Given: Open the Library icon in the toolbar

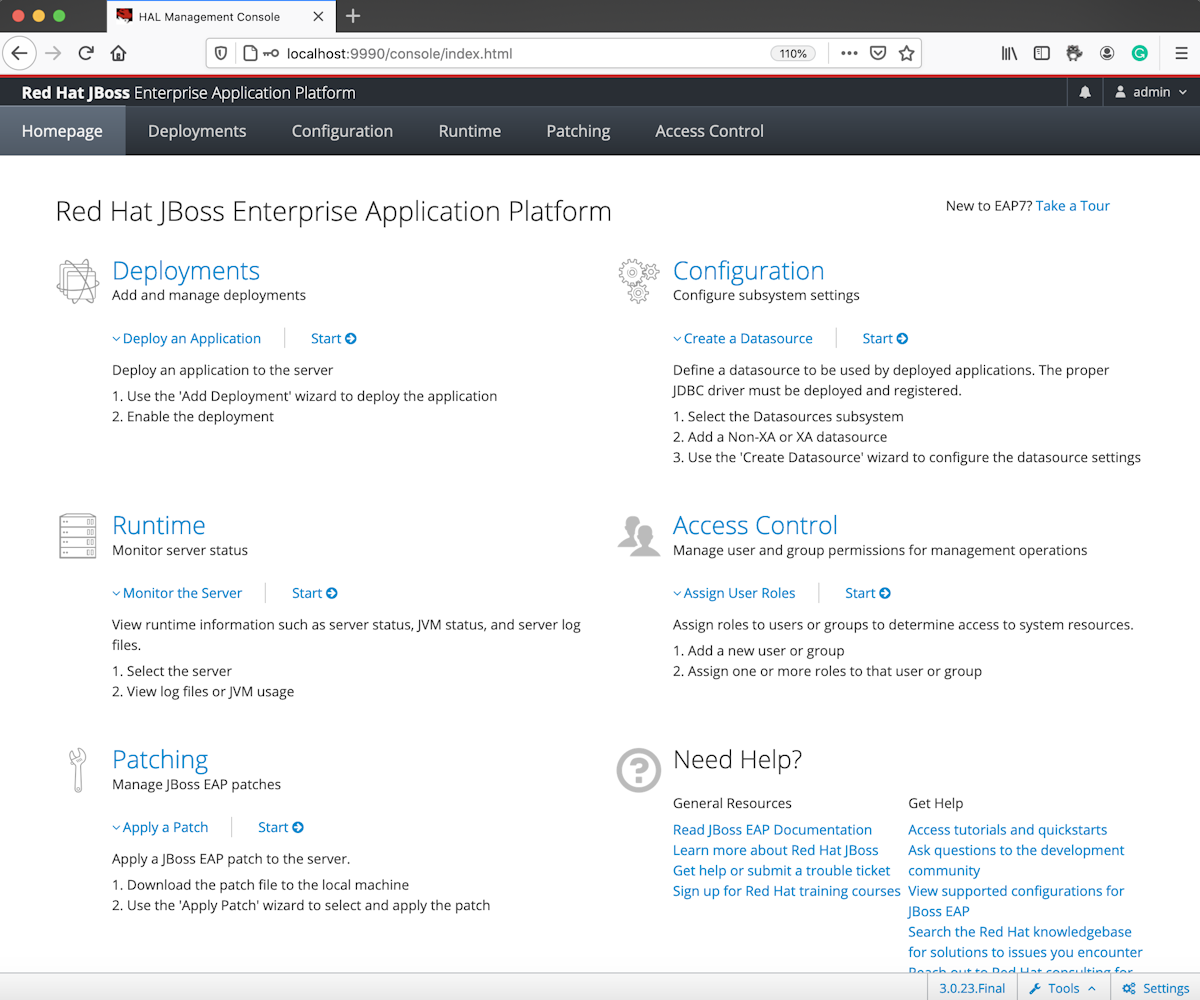Looking at the screenshot, I should pyautogui.click(x=1009, y=53).
